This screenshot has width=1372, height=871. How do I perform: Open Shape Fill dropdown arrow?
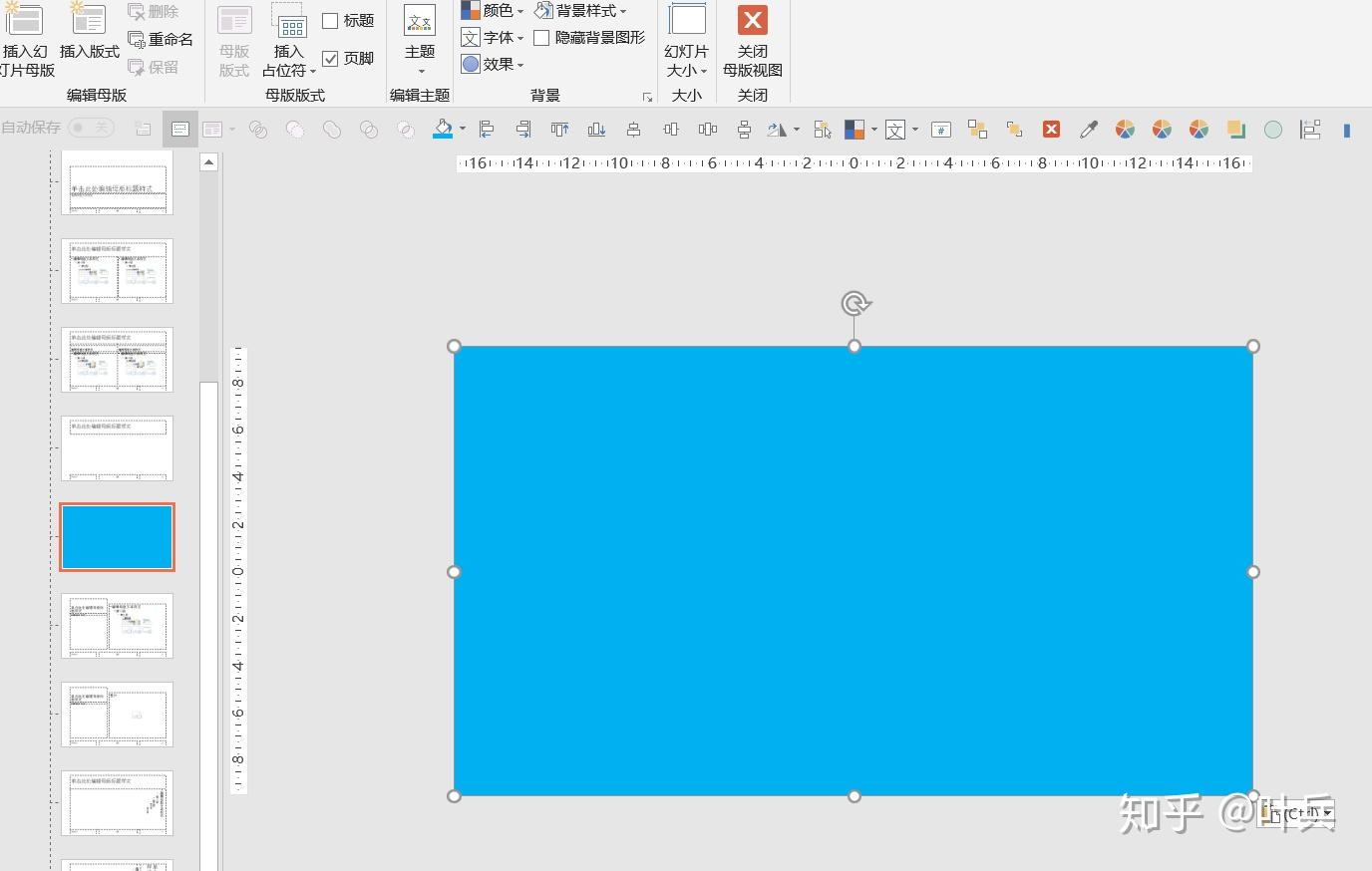coord(462,130)
